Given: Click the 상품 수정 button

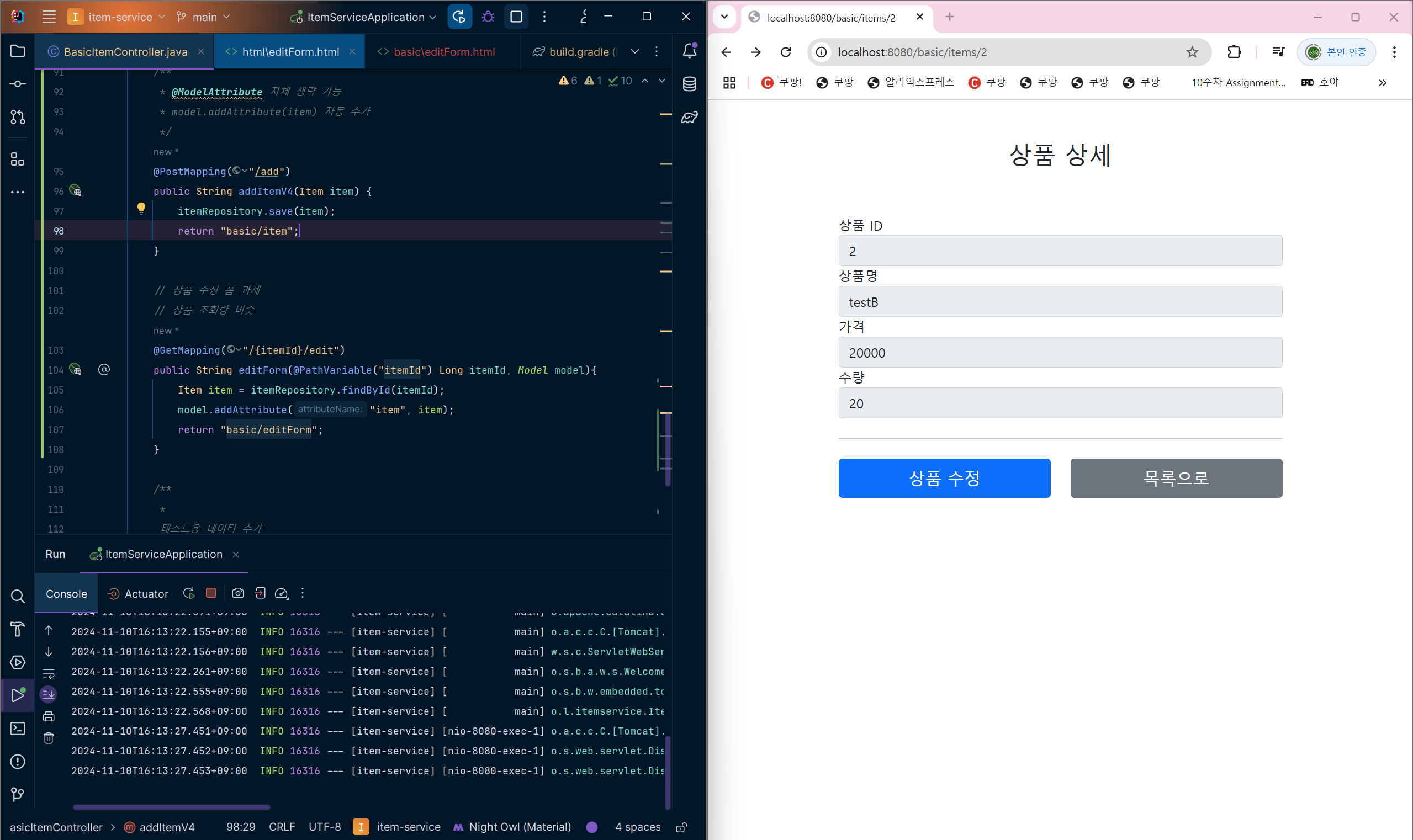Looking at the screenshot, I should point(944,479).
